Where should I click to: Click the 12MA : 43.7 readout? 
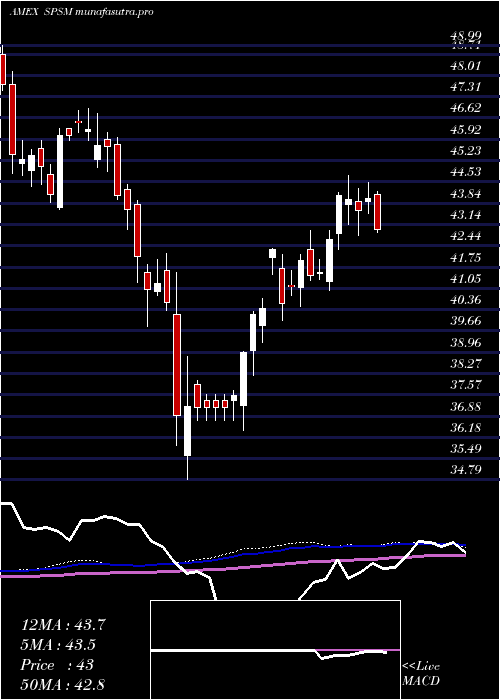[x=63, y=625]
